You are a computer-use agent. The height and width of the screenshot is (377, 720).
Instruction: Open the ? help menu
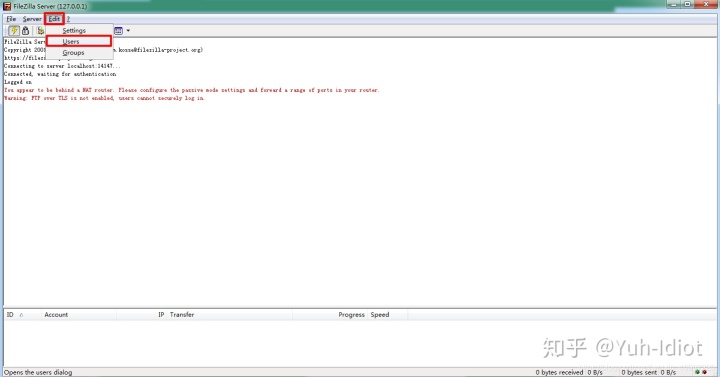[x=68, y=19]
